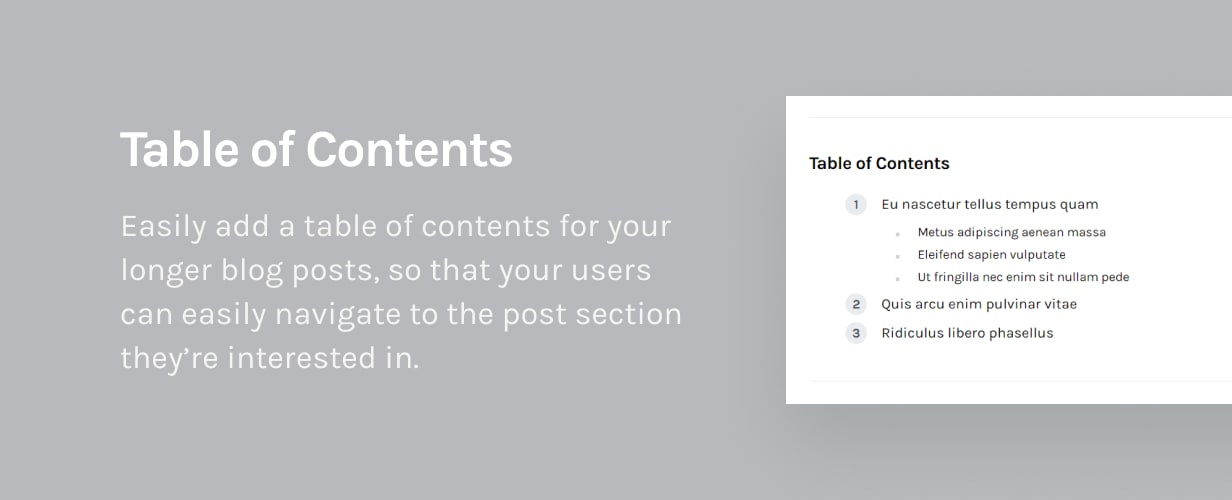The height and width of the screenshot is (500, 1232).
Task: Click 'can easily navigate to the post section' line
Action: click(401, 314)
